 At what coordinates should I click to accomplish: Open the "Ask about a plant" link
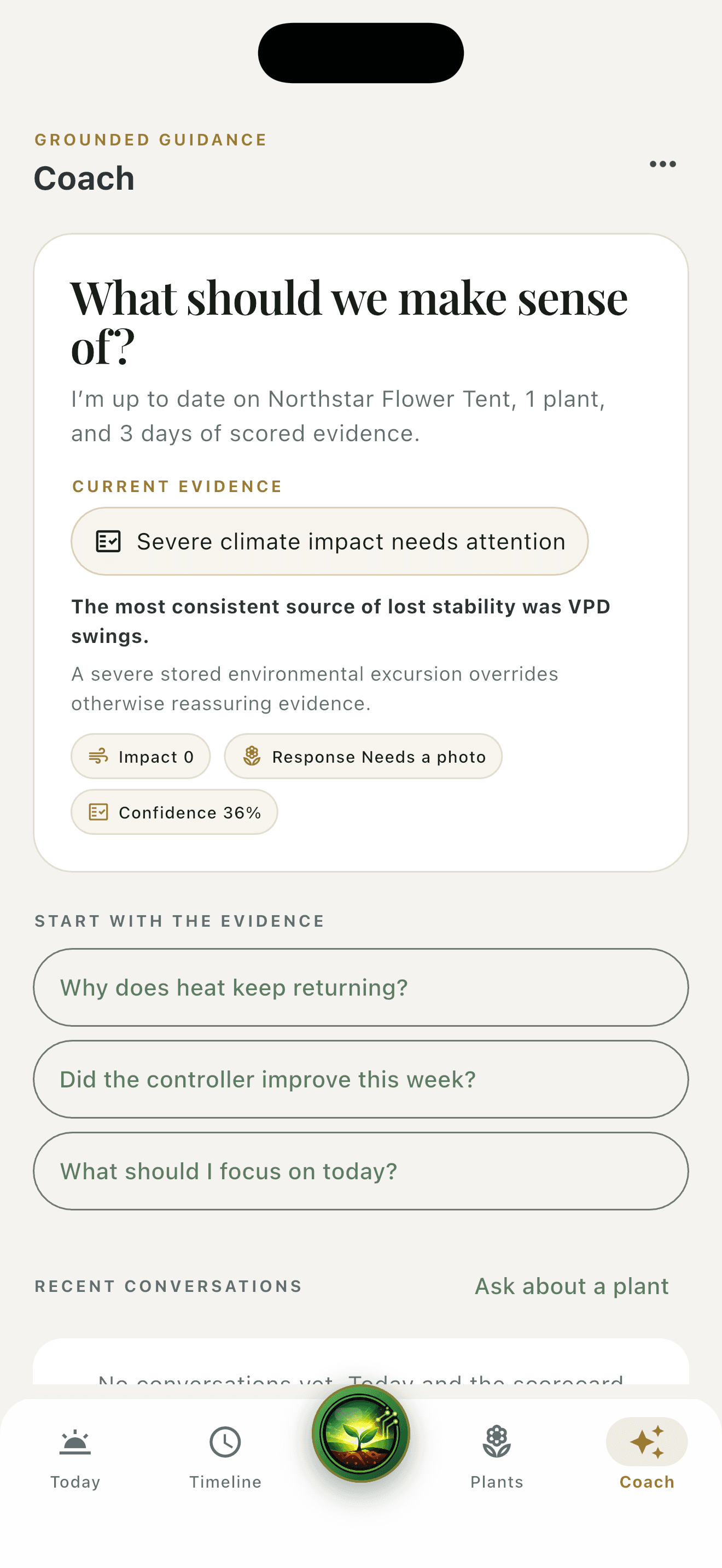pos(572,1286)
